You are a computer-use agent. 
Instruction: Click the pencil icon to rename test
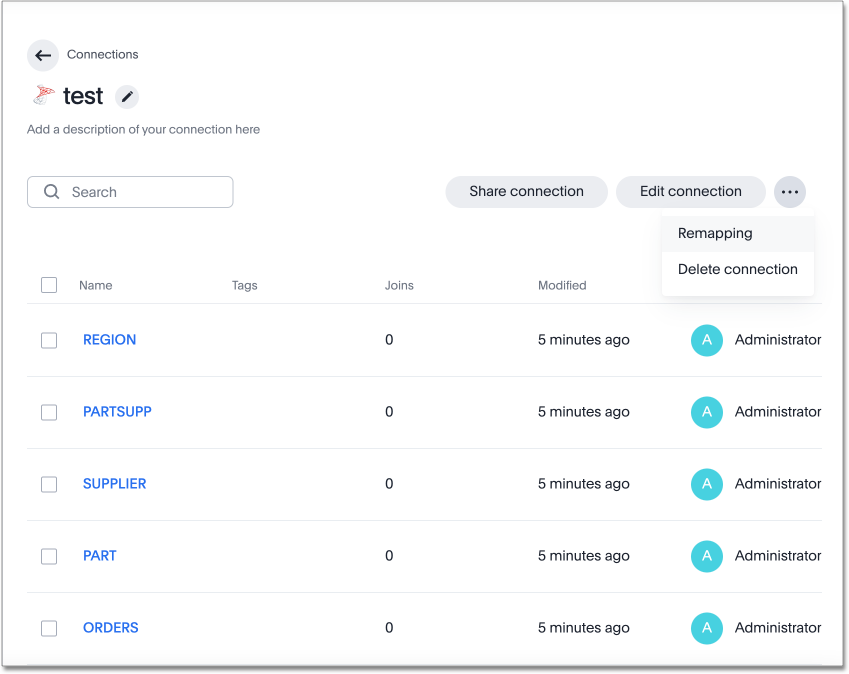127,97
